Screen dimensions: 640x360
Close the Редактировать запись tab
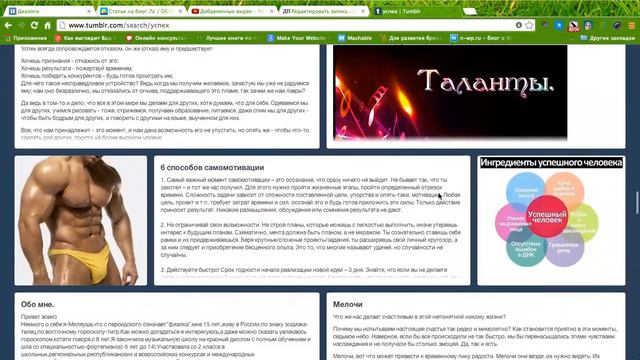point(363,11)
